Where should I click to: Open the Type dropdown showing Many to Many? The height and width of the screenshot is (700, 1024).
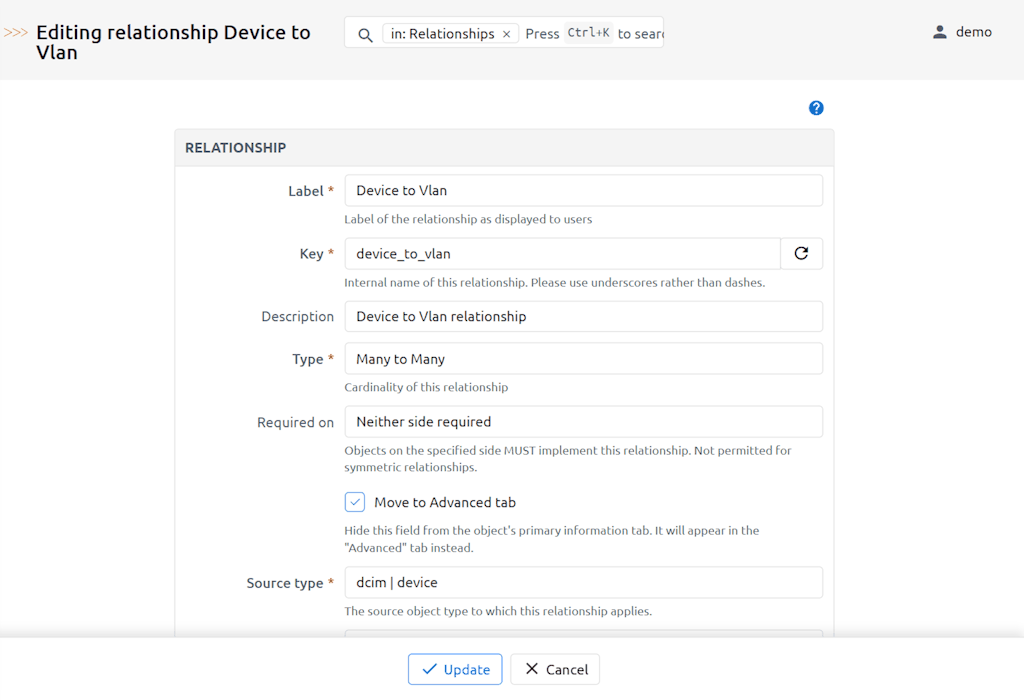click(583, 359)
